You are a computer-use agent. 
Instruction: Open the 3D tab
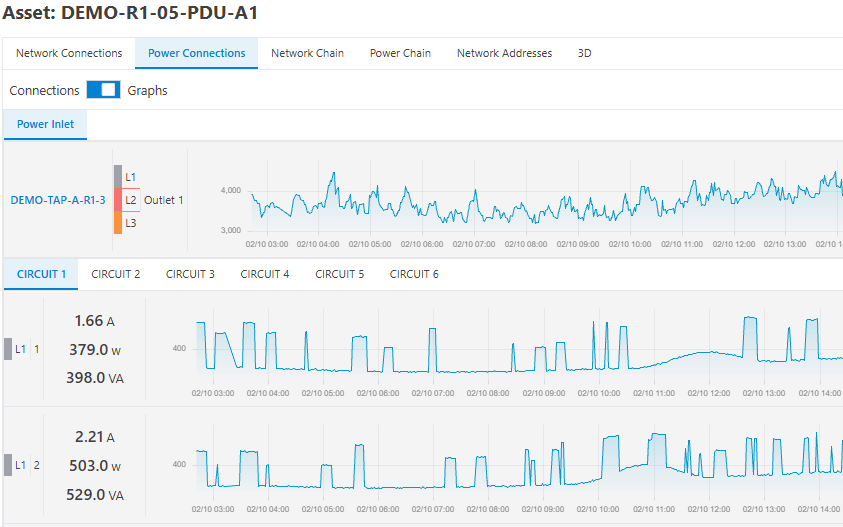(x=584, y=53)
